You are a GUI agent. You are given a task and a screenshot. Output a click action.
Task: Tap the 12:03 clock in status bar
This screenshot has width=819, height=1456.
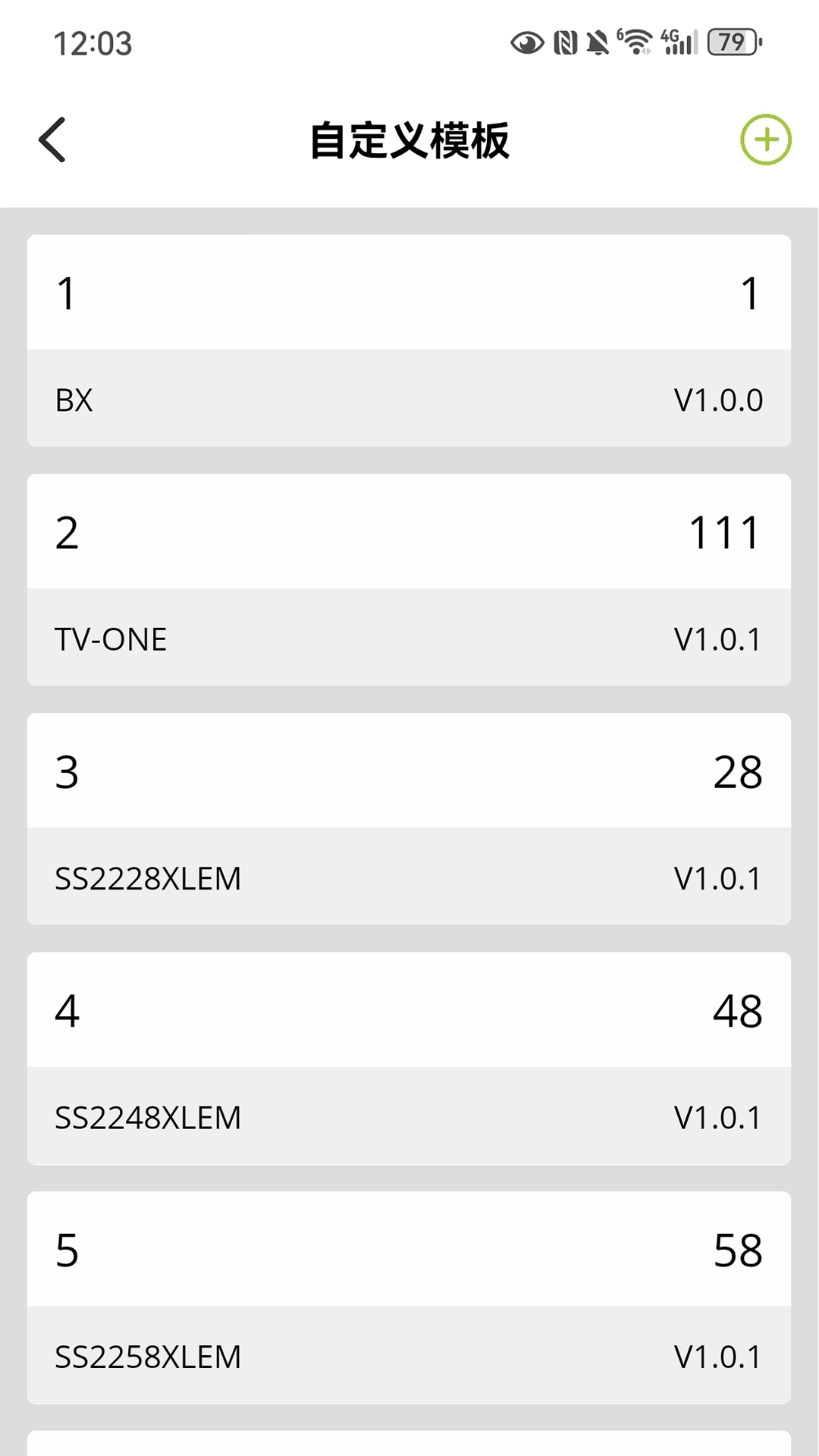tap(93, 44)
